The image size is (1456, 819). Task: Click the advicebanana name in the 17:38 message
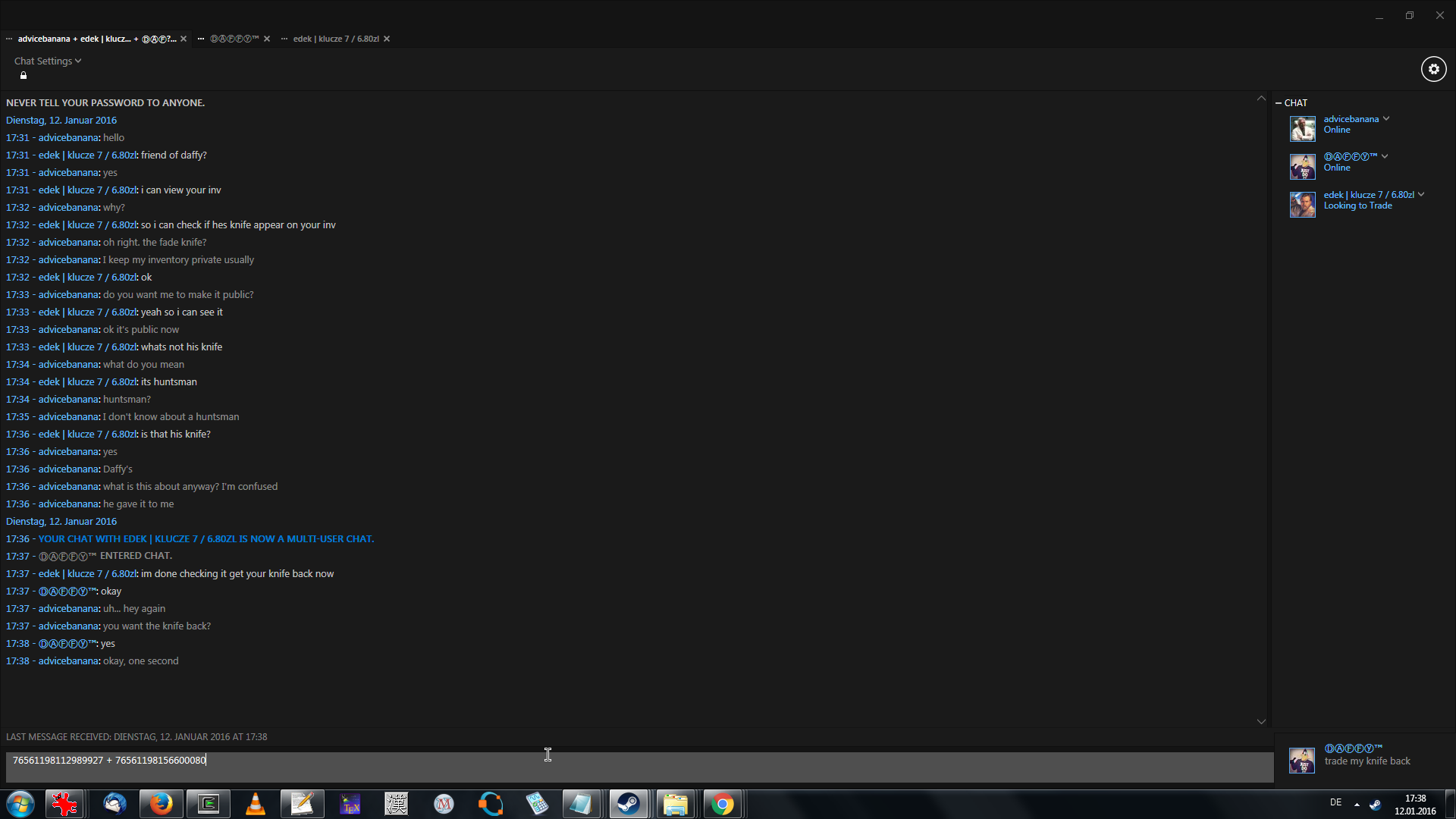[69, 661]
